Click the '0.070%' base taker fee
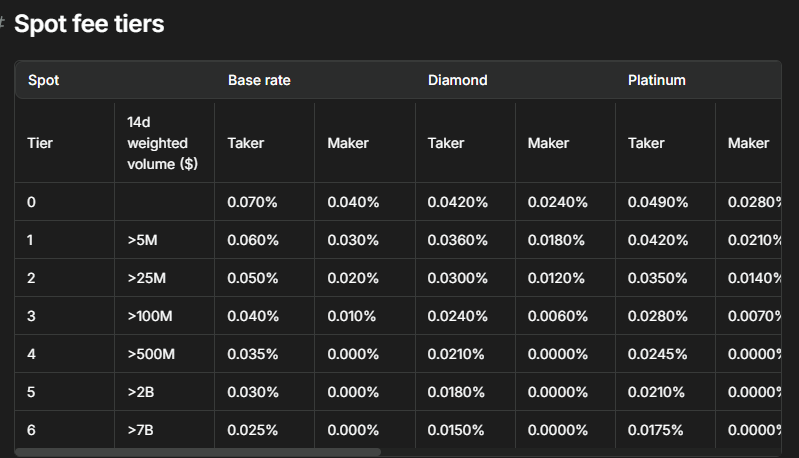799x458 pixels. 252,202
